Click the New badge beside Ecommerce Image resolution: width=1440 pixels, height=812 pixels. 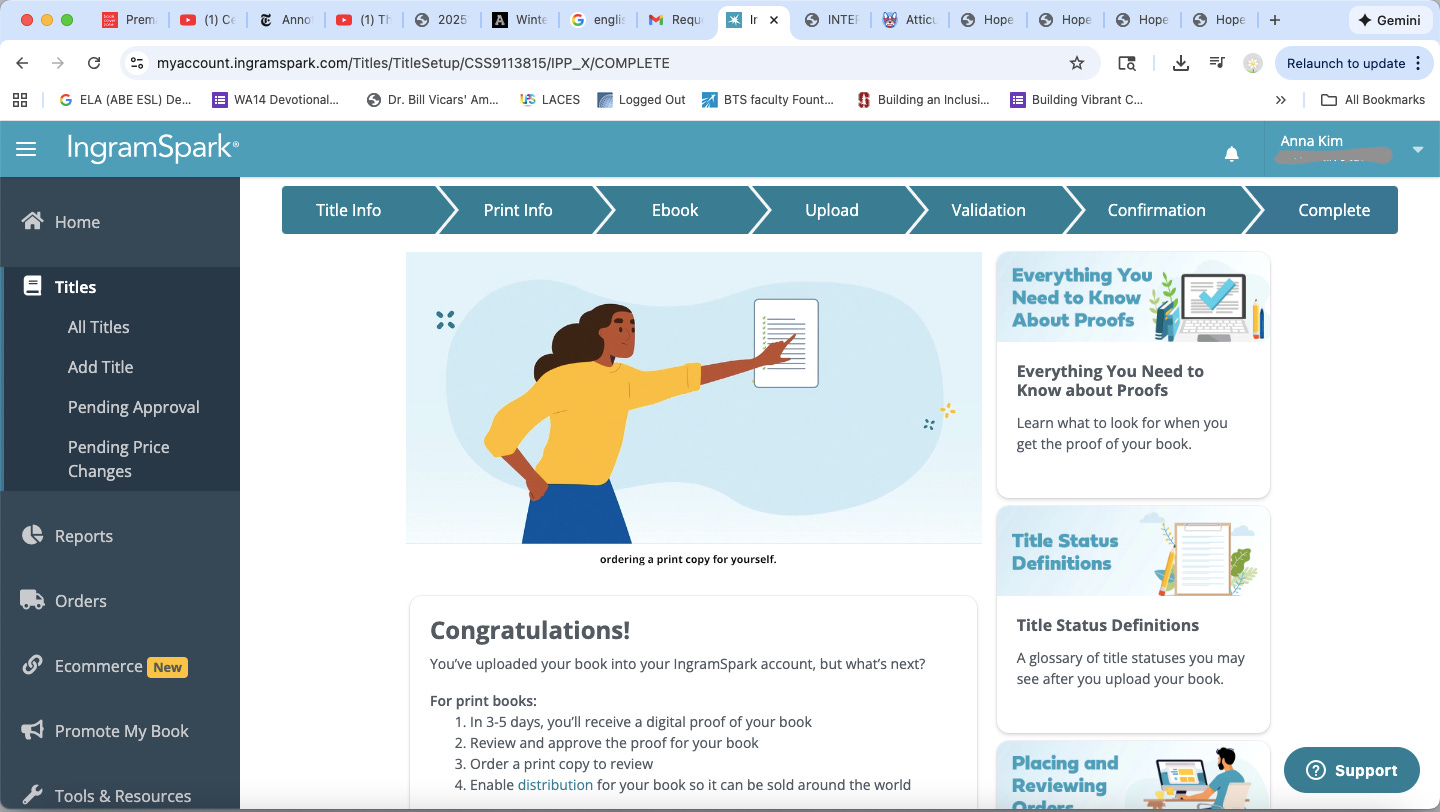[168, 667]
